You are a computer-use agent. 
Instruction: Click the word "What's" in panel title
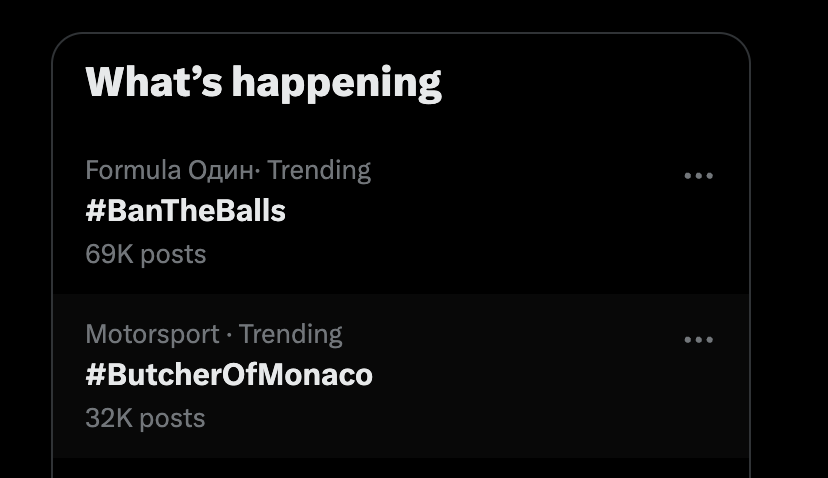(x=154, y=82)
